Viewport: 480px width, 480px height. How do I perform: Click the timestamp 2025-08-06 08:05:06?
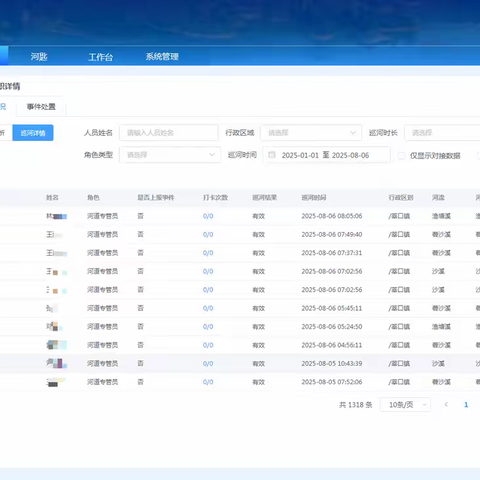(x=332, y=216)
